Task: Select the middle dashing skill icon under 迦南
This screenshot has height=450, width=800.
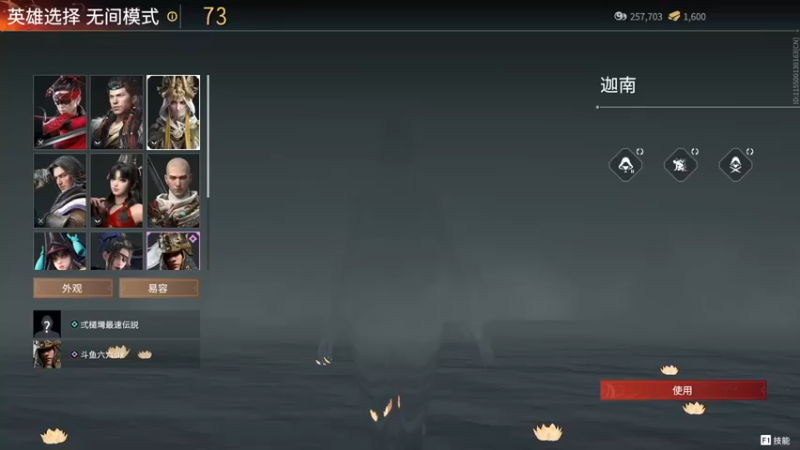Action: [680, 165]
